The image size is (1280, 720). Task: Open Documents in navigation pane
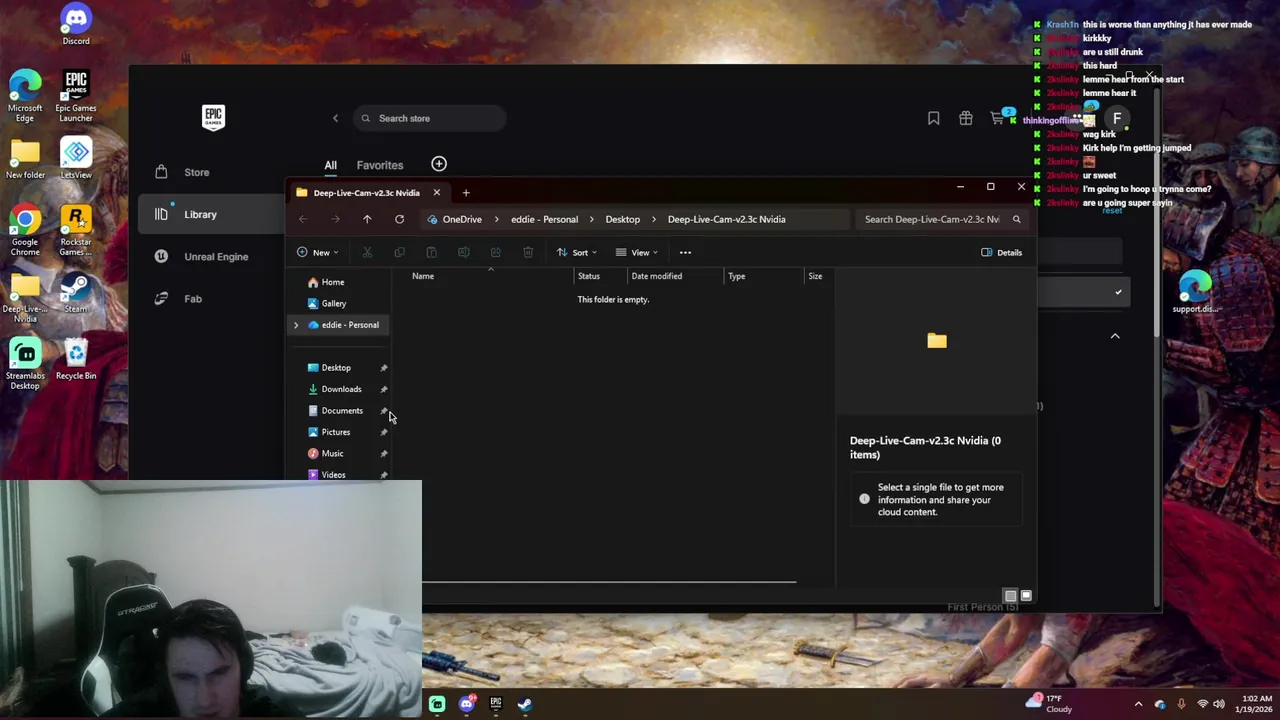[340, 410]
